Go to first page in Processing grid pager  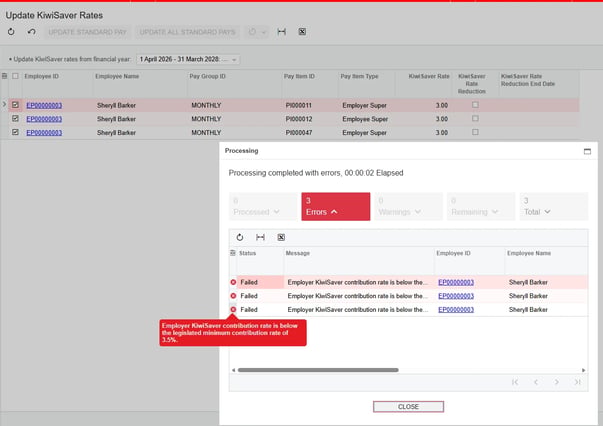(515, 382)
